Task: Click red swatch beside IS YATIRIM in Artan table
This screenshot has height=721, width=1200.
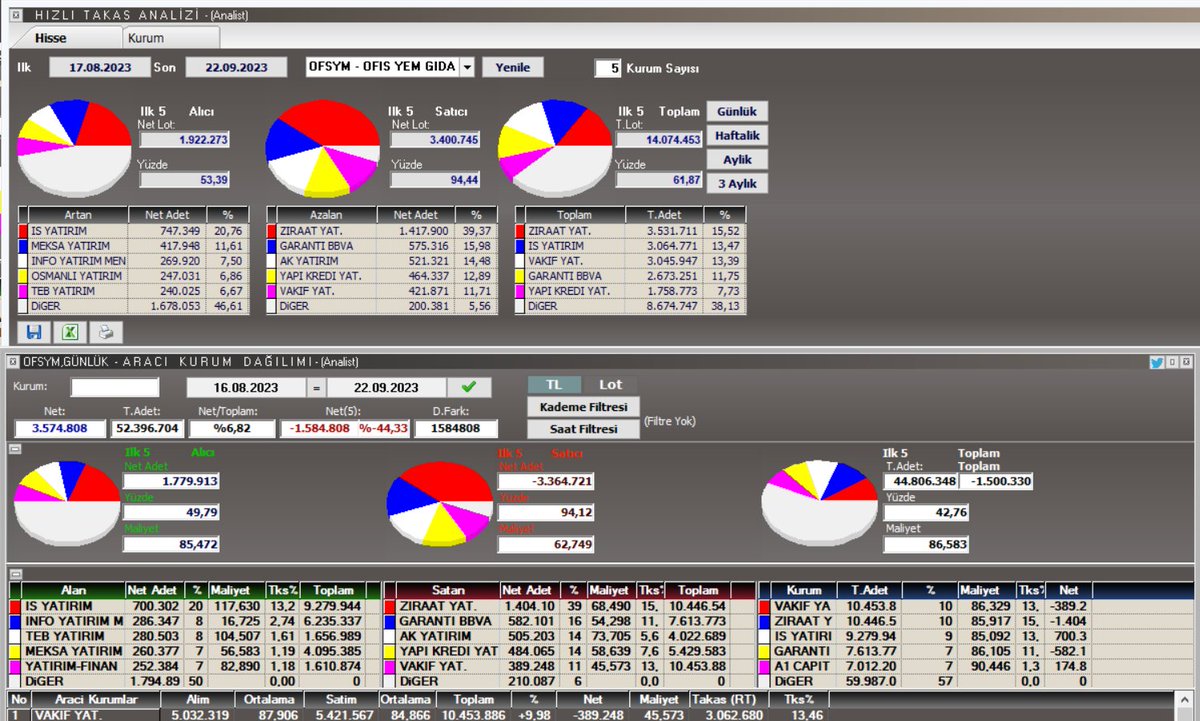Action: click(x=24, y=230)
